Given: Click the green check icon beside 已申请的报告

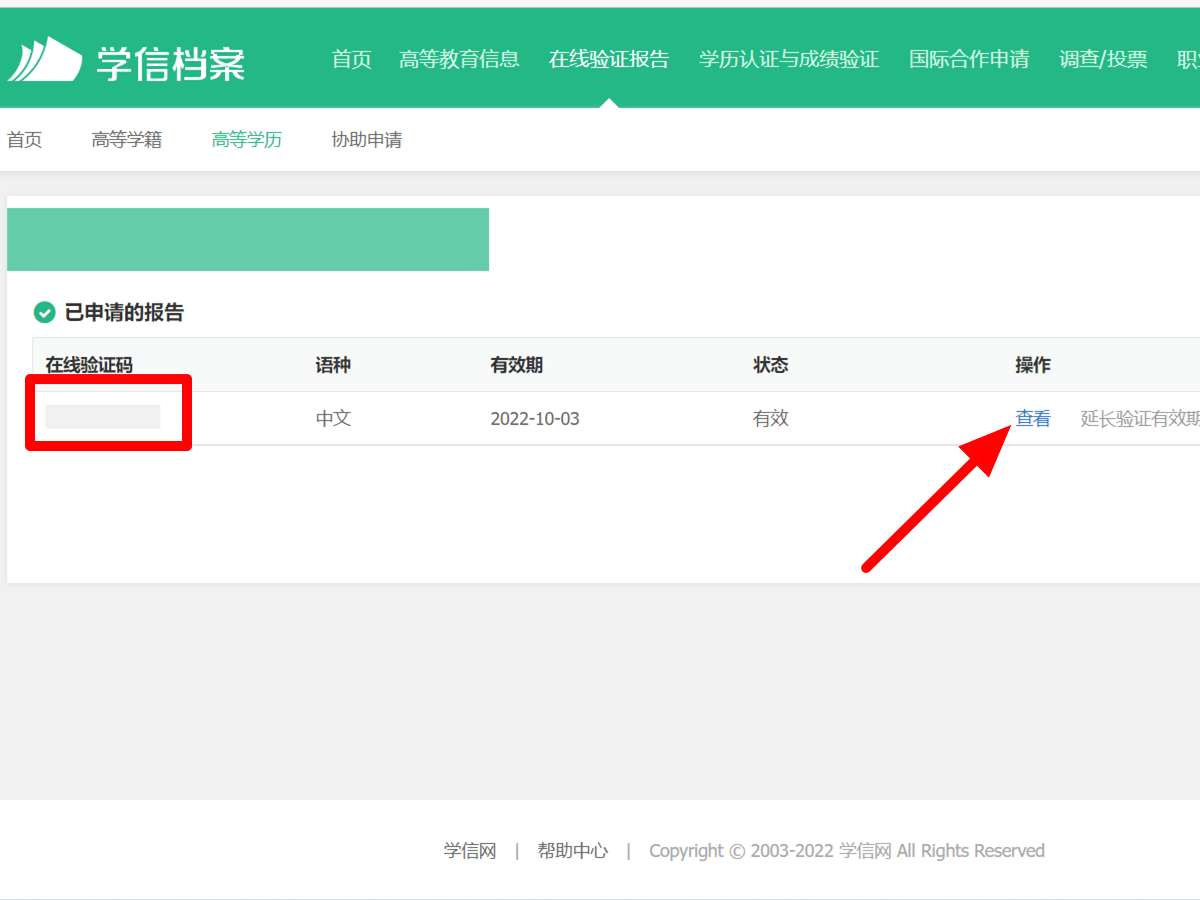Looking at the screenshot, I should 44,312.
